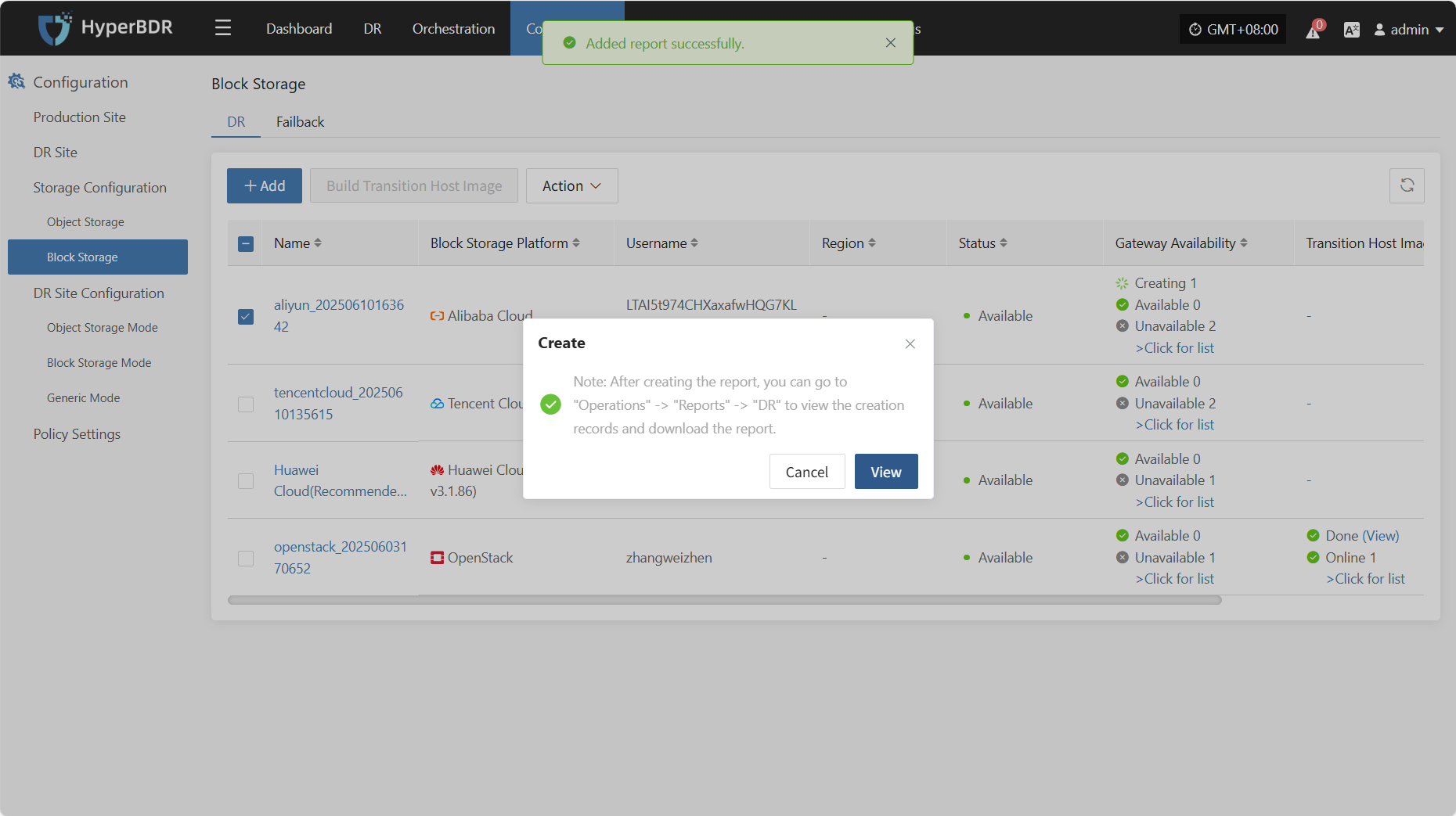Click the OpenStack platform icon
Screen dimensions: 1456x816
(x=437, y=558)
